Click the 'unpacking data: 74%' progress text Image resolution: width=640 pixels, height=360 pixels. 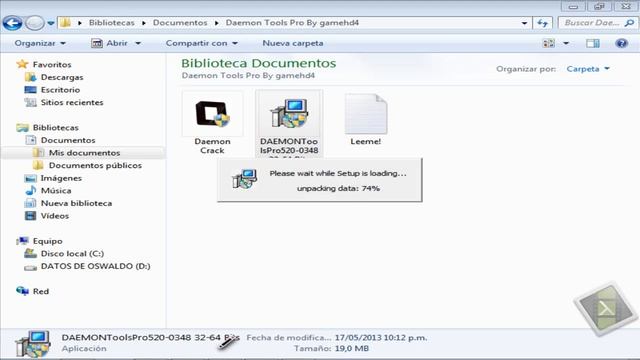338,189
